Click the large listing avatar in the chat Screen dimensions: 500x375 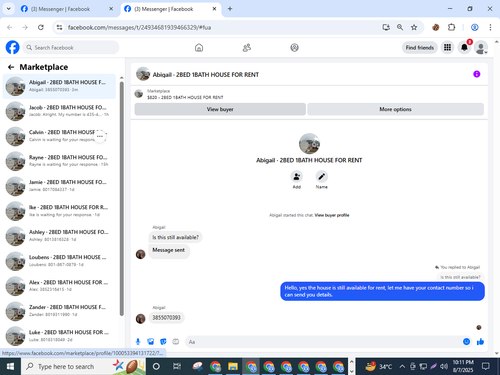[309, 144]
